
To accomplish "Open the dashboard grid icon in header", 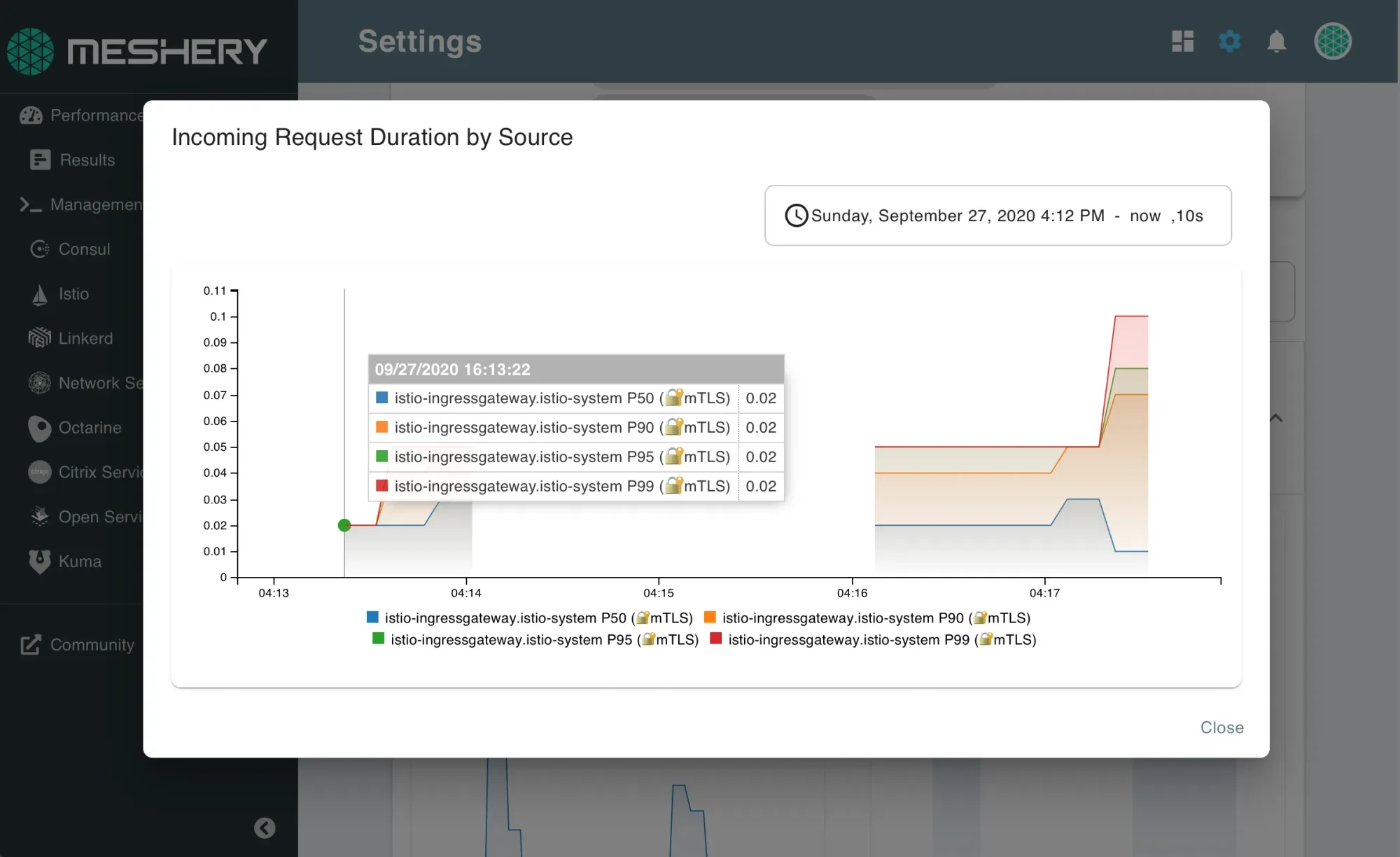I will (x=1182, y=41).
